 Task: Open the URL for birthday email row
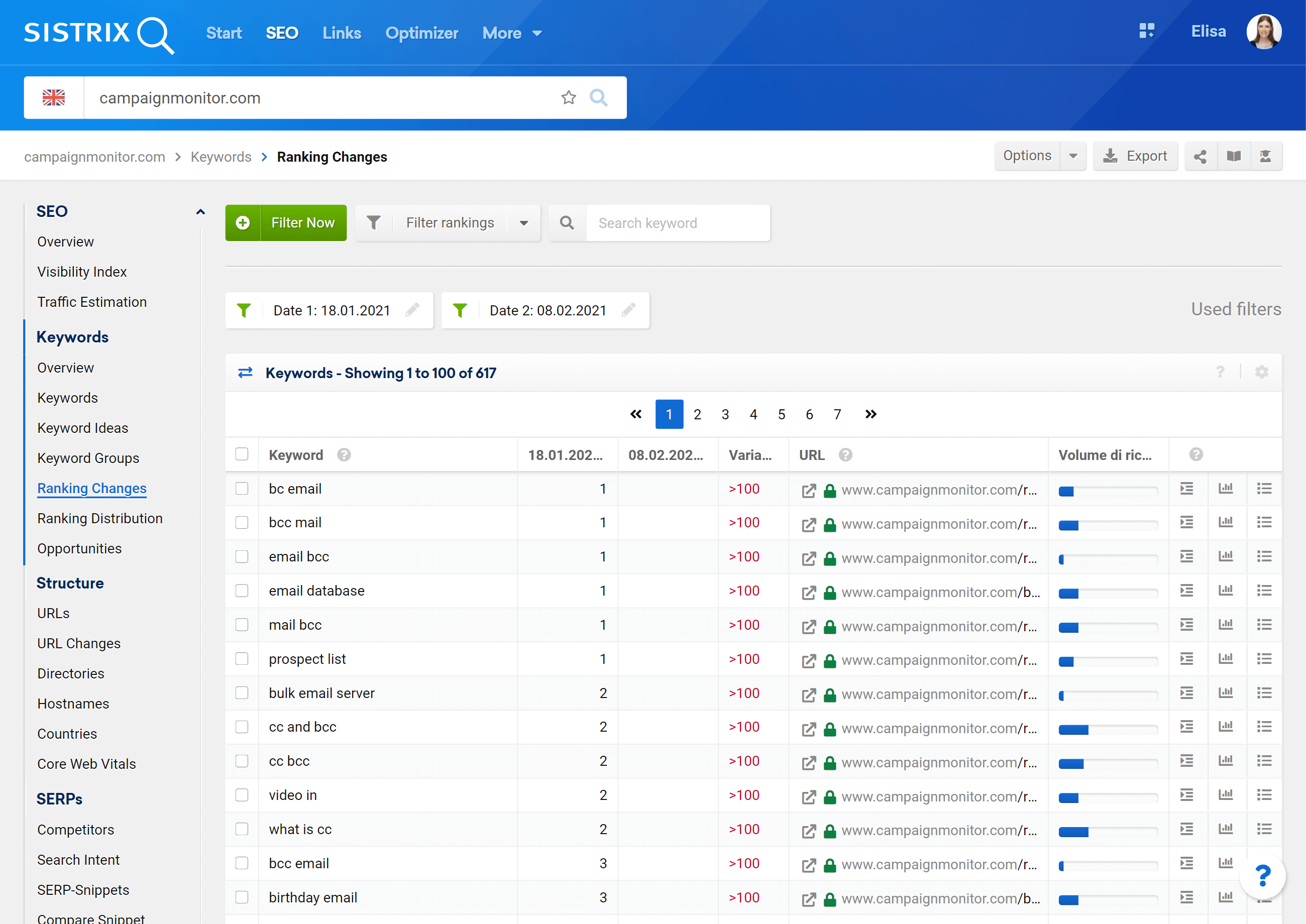point(940,898)
